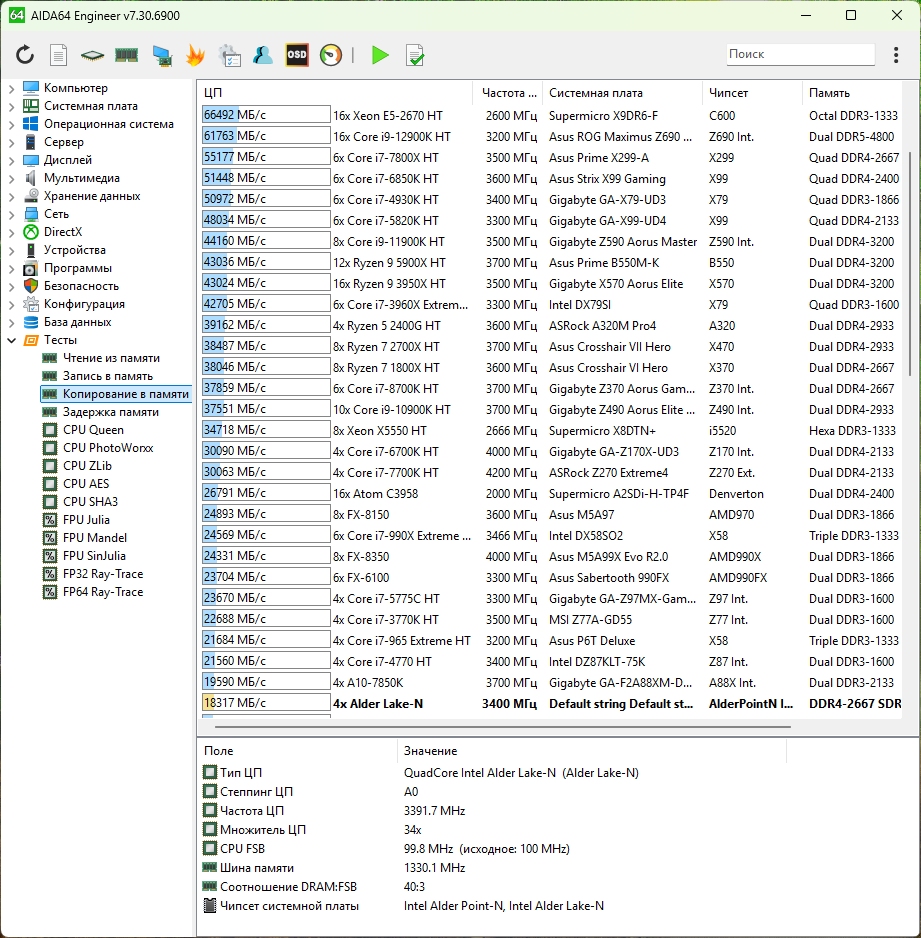Open the Report page icon
Screen dimensions: 921x938
coord(59,55)
